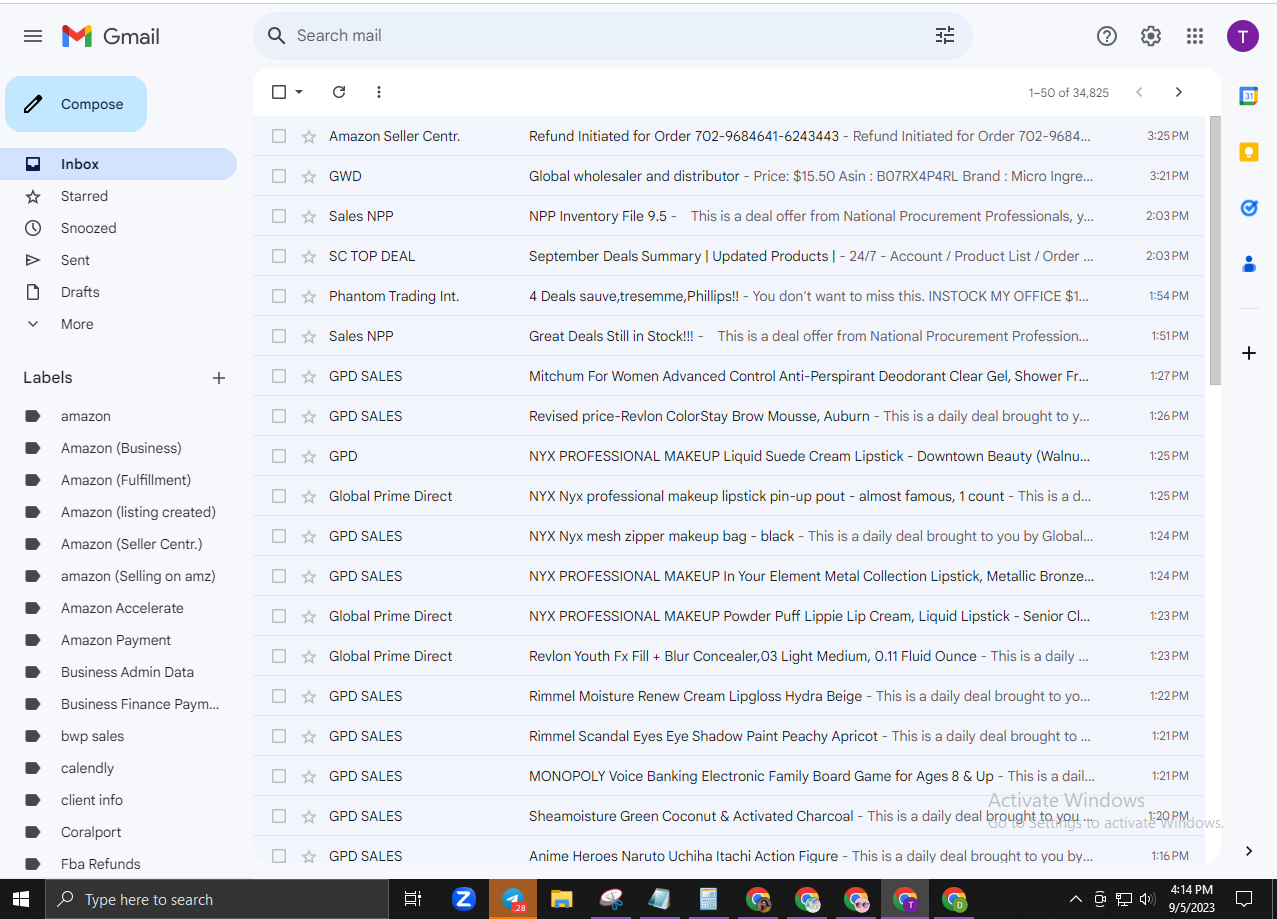Image resolution: width=1277 pixels, height=919 pixels.
Task: Tick the Great Deals Still in Stock email
Action: pos(279,336)
